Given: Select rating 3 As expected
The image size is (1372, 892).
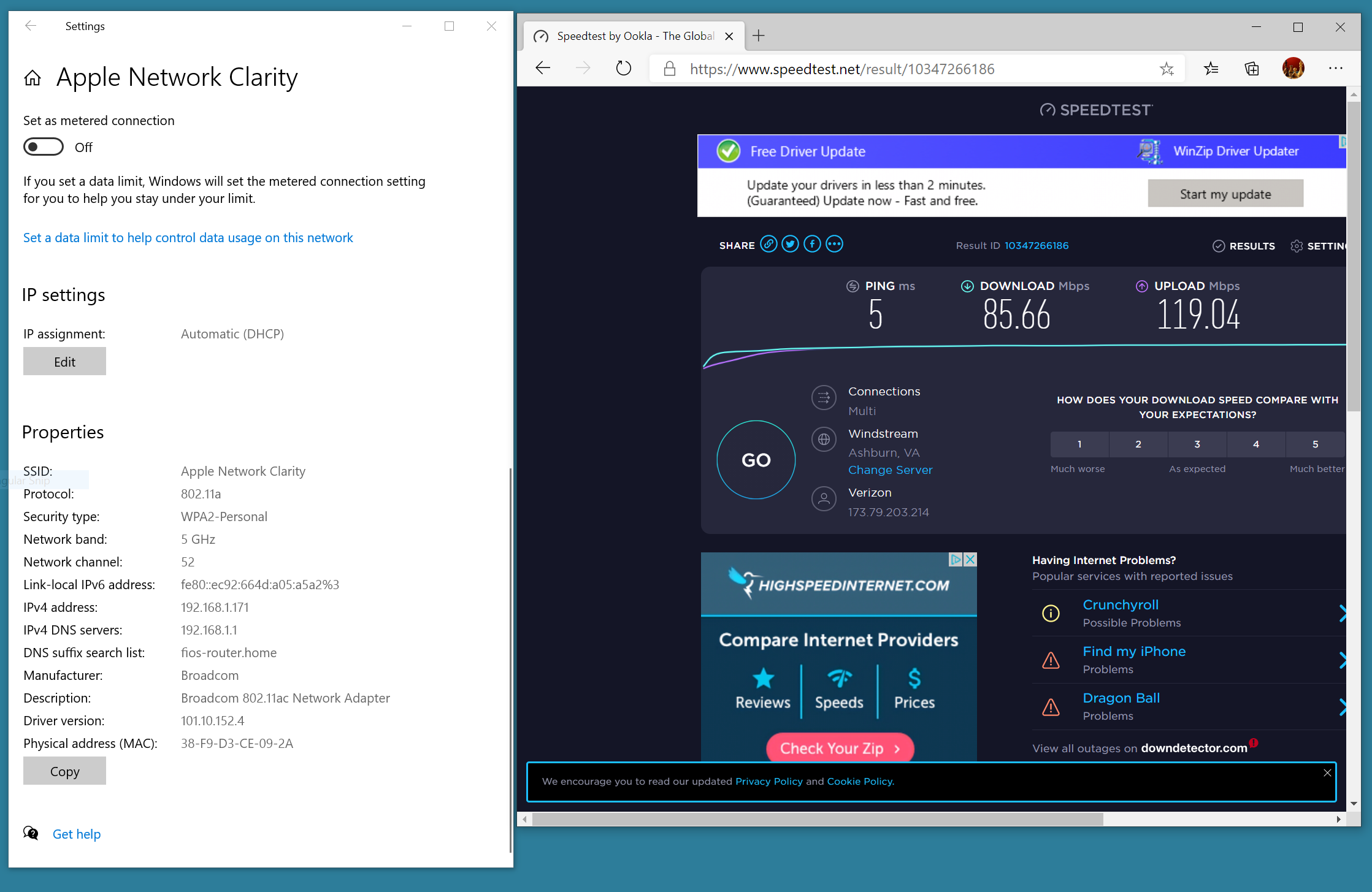Looking at the screenshot, I should [1197, 444].
